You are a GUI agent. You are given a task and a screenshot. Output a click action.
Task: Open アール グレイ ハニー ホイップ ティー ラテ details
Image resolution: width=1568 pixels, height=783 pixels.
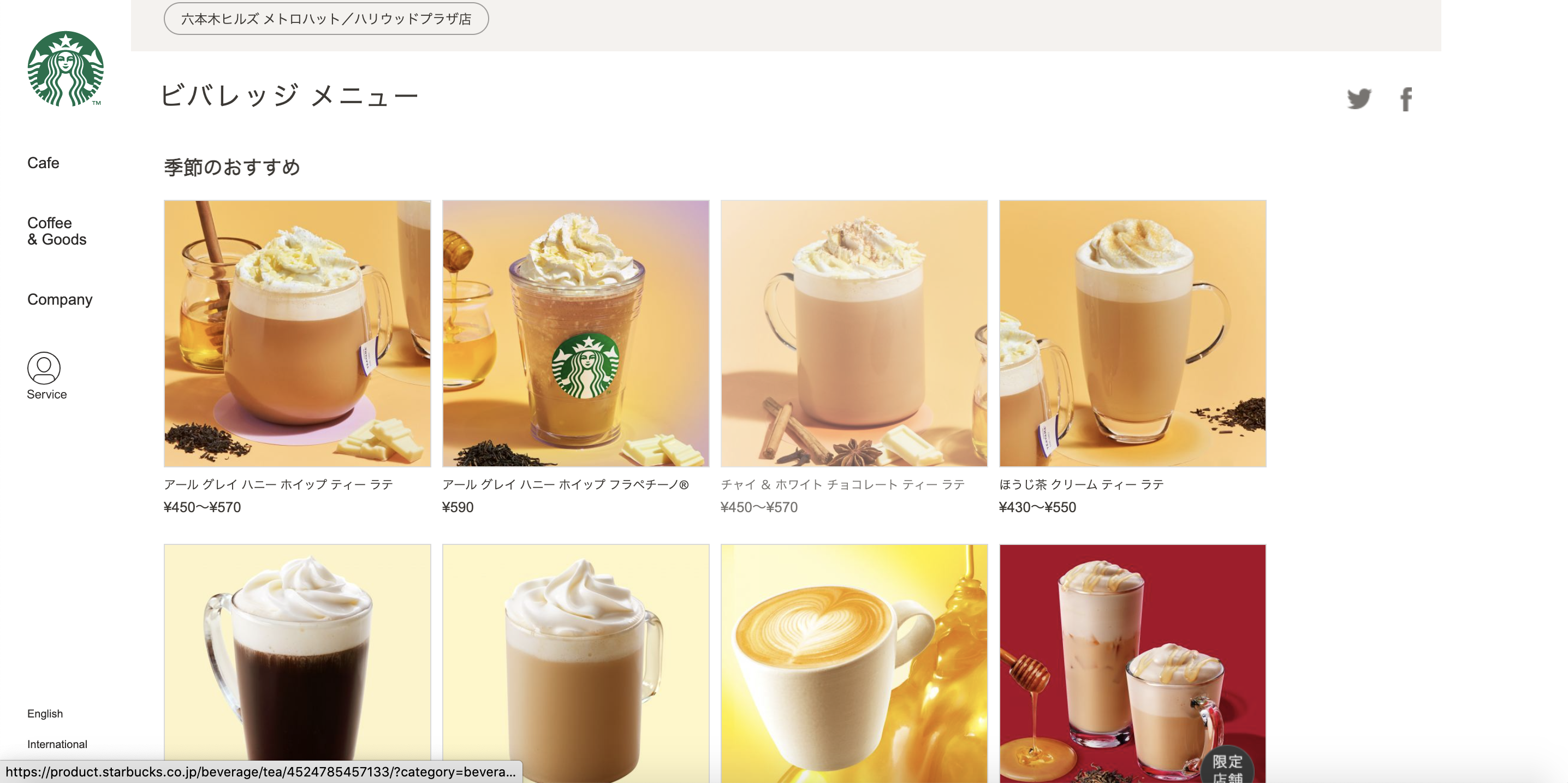click(278, 484)
